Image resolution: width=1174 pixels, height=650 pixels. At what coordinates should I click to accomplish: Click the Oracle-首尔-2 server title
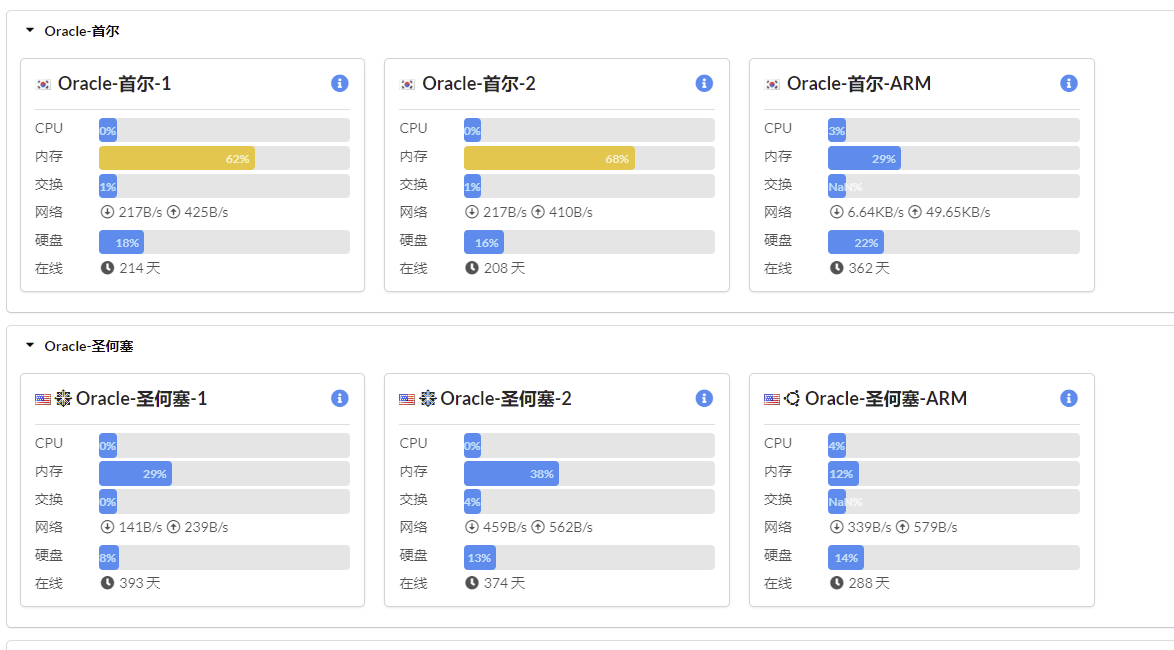pos(479,84)
